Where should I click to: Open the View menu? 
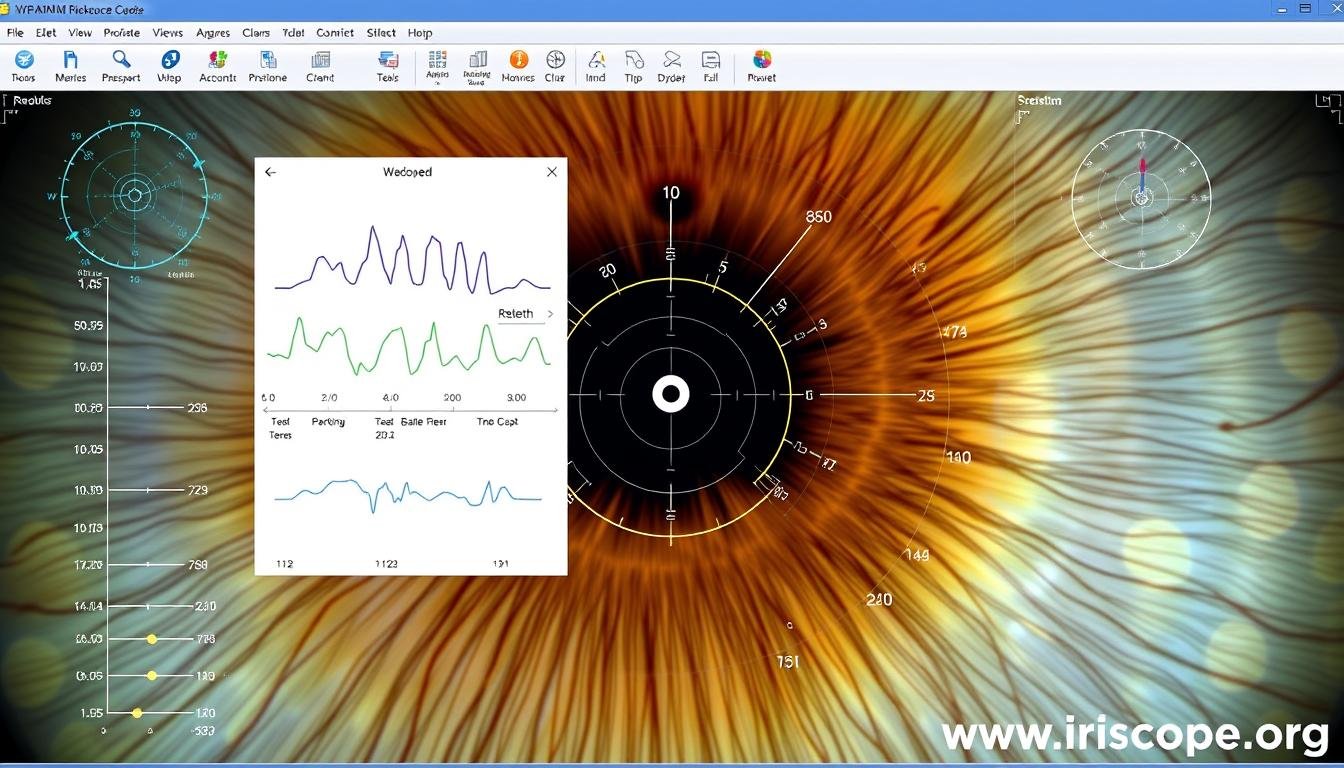(80, 33)
